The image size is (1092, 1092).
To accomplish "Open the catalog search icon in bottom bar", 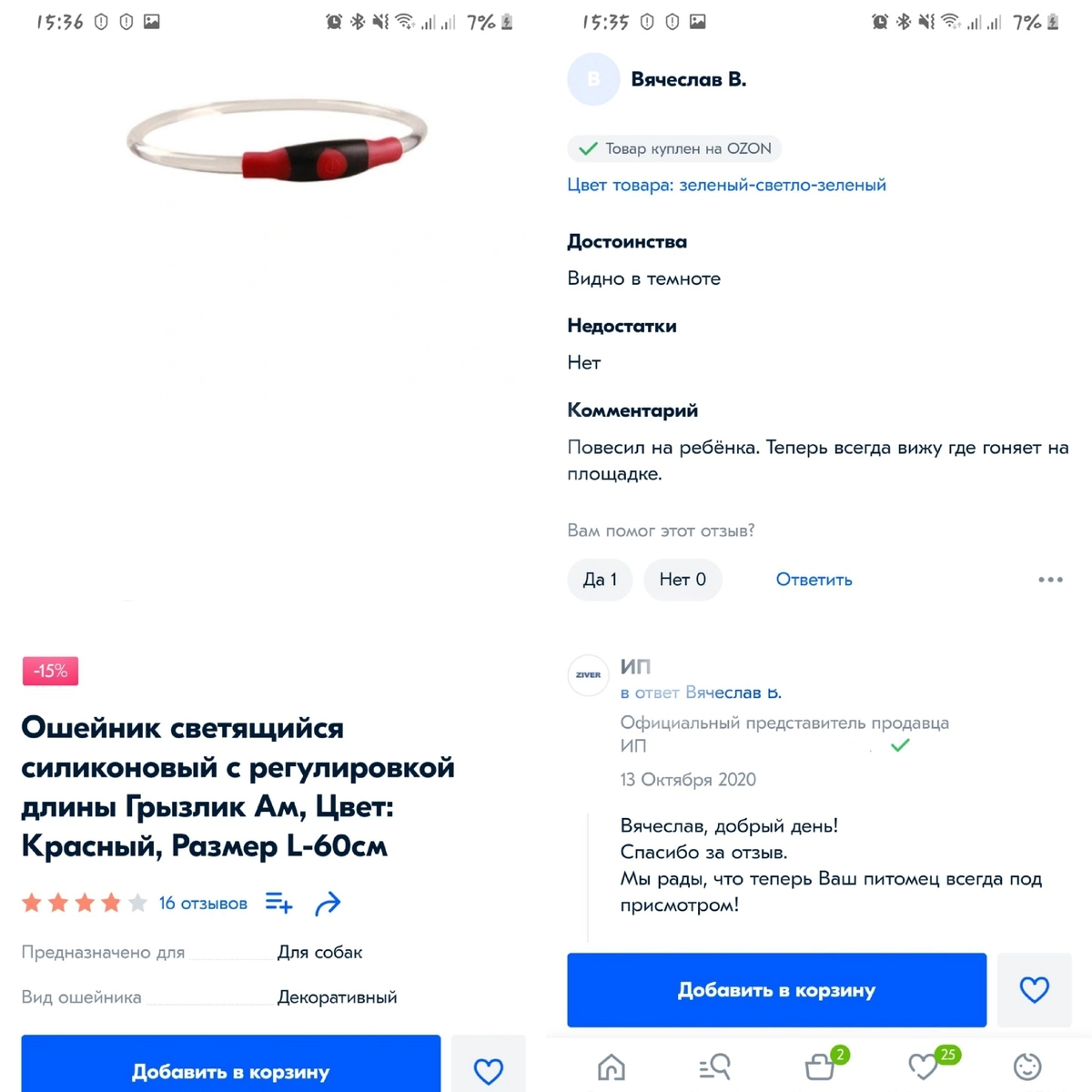I will [715, 1066].
